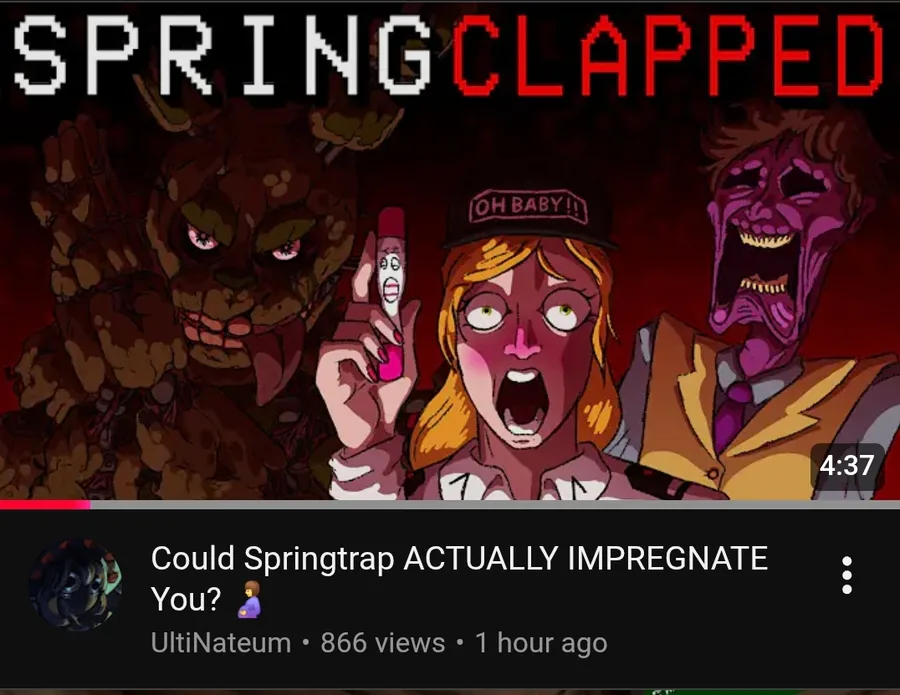The width and height of the screenshot is (900, 695).
Task: Open video titled Could Springtrap ACTUALLY IMPREGNATE
Action: (x=459, y=578)
